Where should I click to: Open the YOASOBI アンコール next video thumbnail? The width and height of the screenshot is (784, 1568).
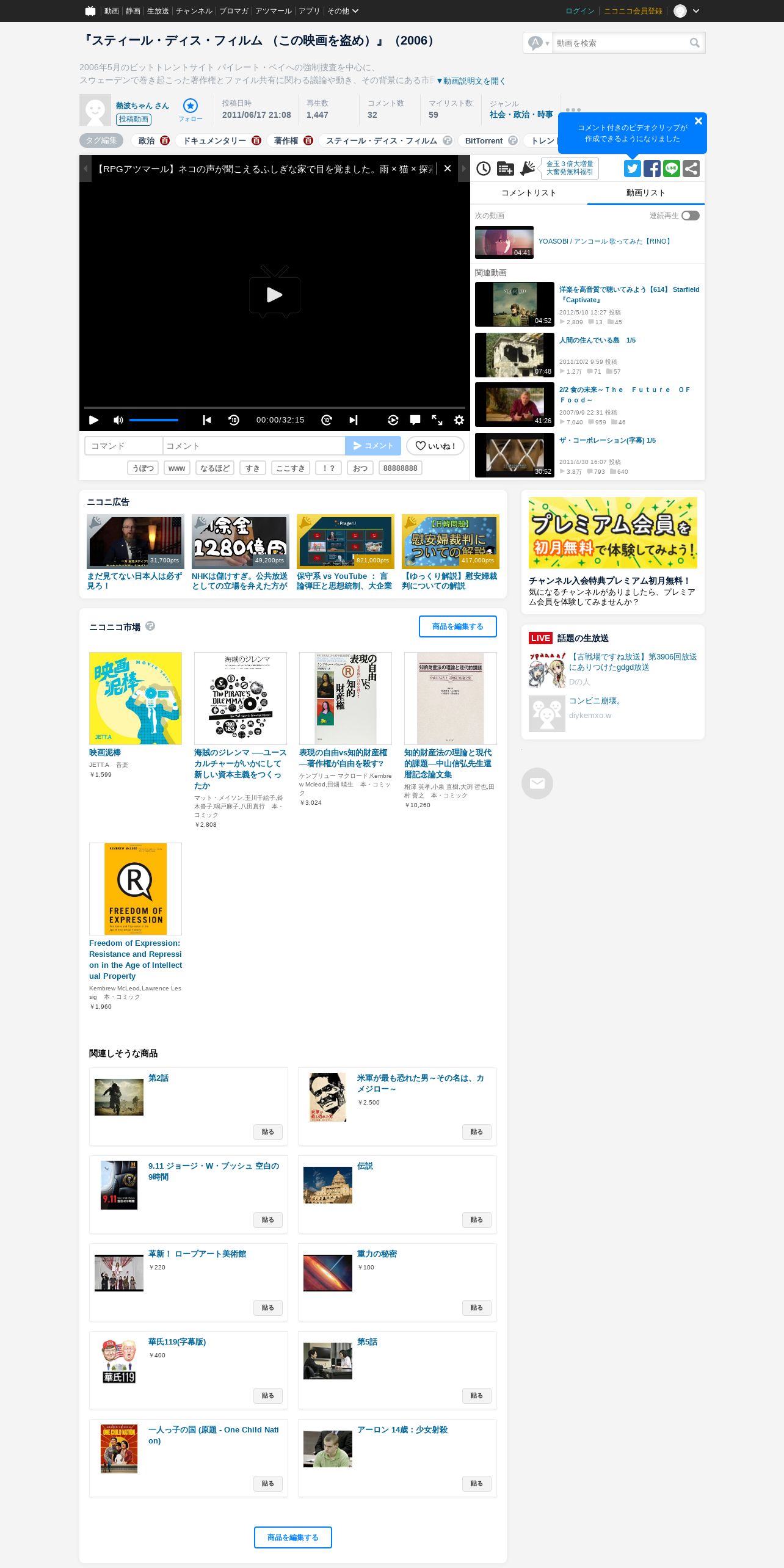pyautogui.click(x=504, y=242)
